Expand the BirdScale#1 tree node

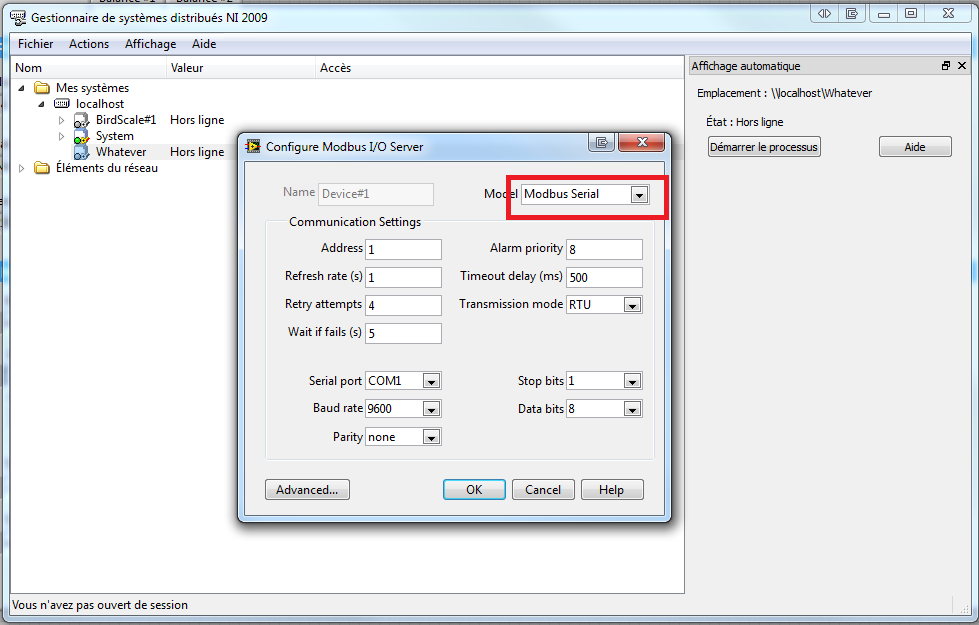point(61,120)
